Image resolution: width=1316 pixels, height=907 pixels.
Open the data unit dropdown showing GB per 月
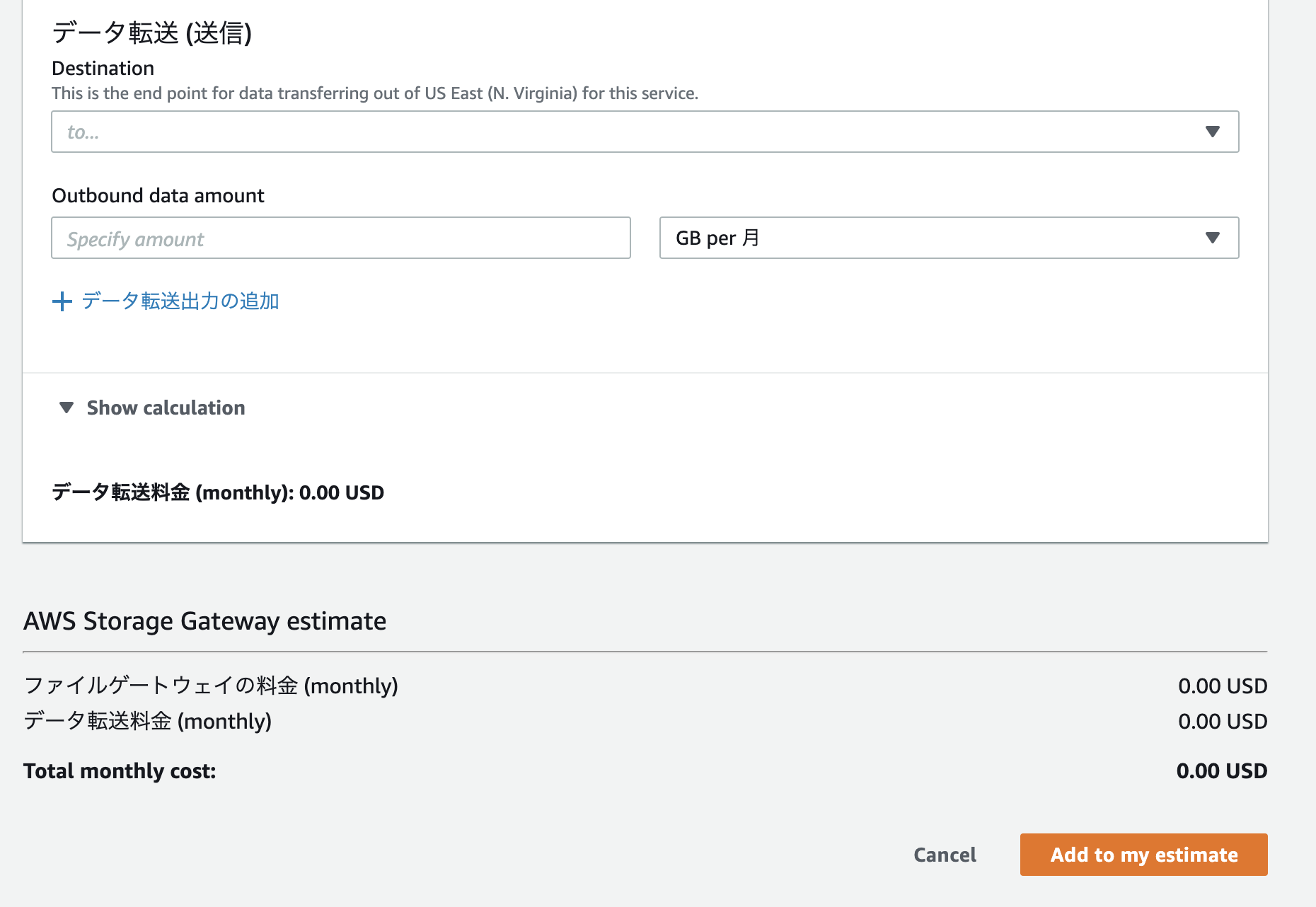point(948,238)
